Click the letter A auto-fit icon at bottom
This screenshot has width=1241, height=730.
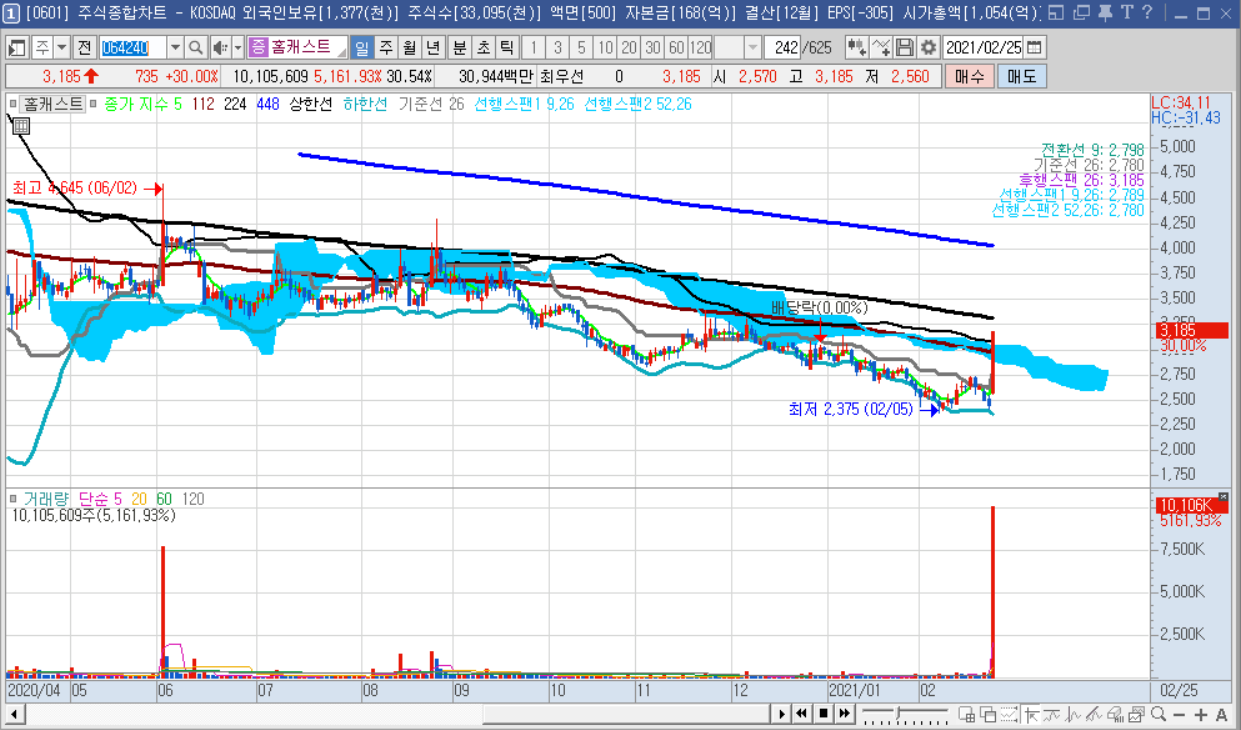click(x=1221, y=714)
